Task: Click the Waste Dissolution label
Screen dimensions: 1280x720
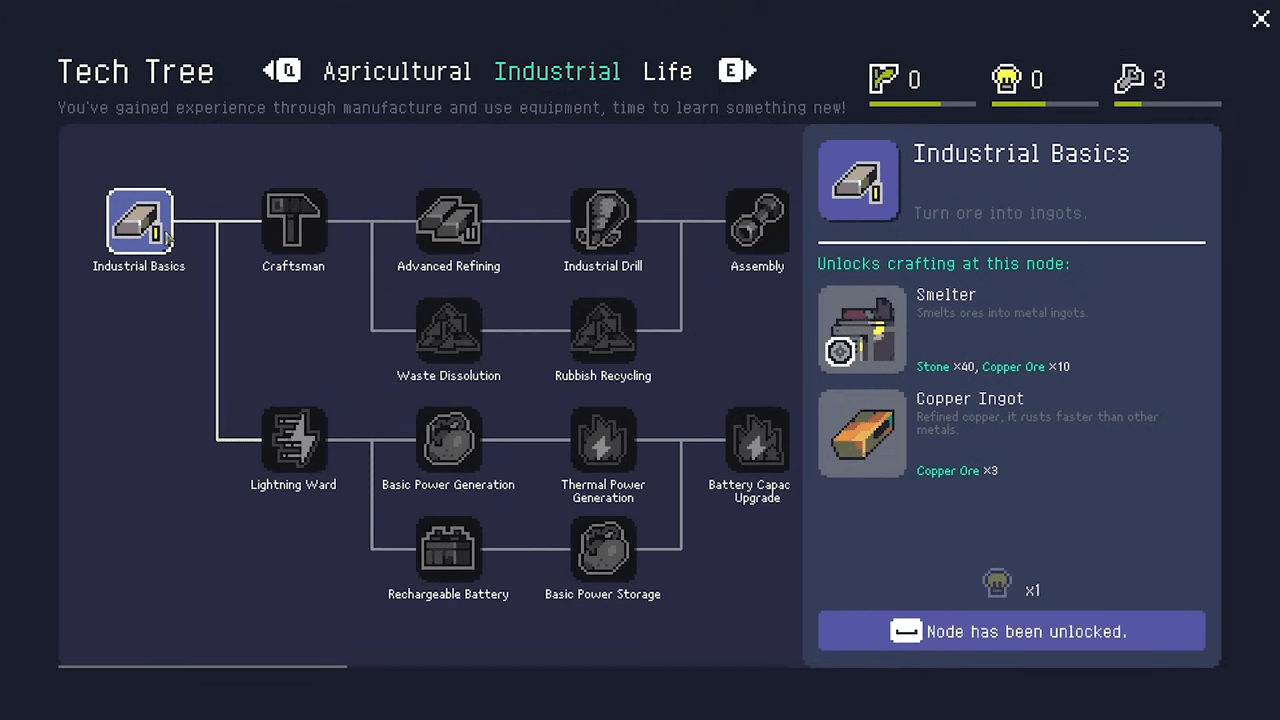Action: pos(448,376)
